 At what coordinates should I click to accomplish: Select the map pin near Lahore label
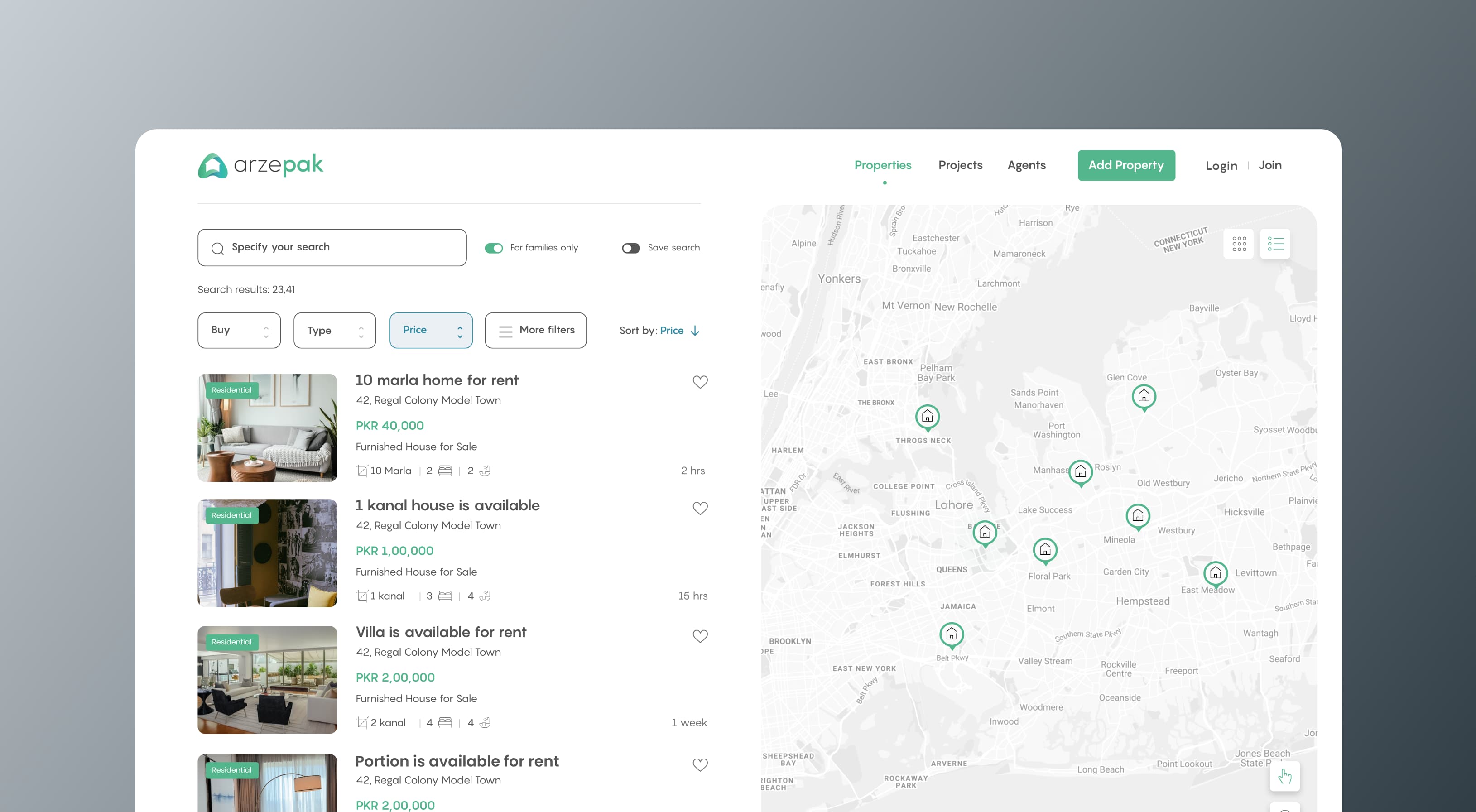(x=985, y=533)
